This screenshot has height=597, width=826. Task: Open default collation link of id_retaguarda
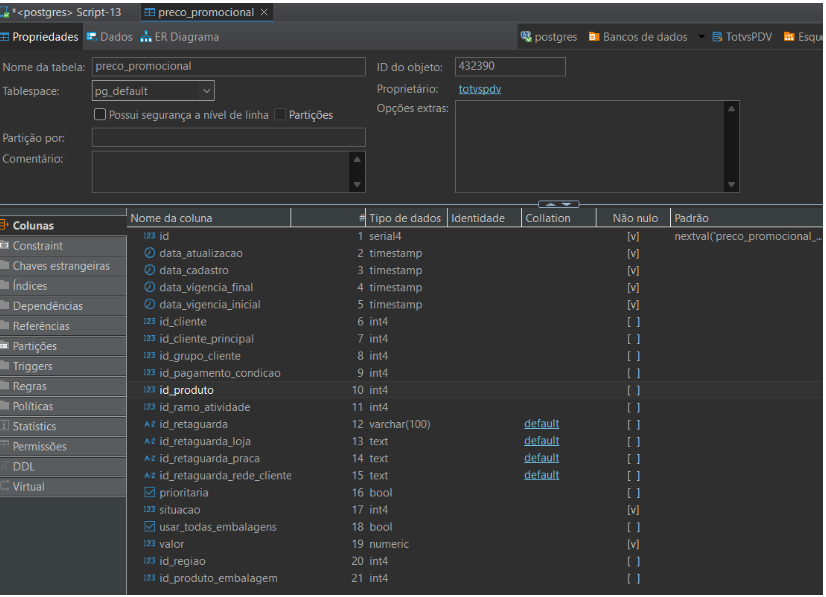coord(541,424)
